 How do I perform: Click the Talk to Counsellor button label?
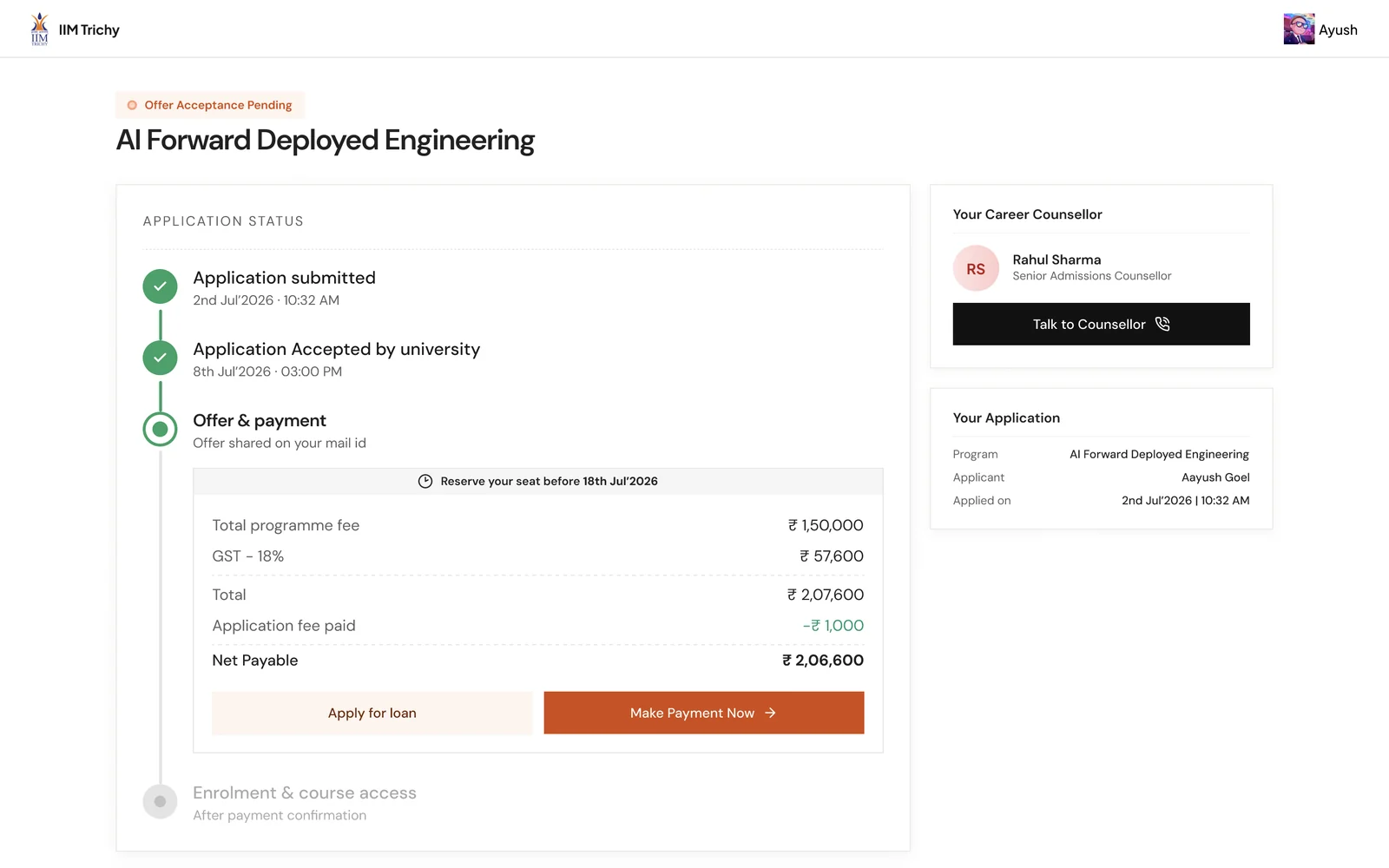coord(1089,324)
